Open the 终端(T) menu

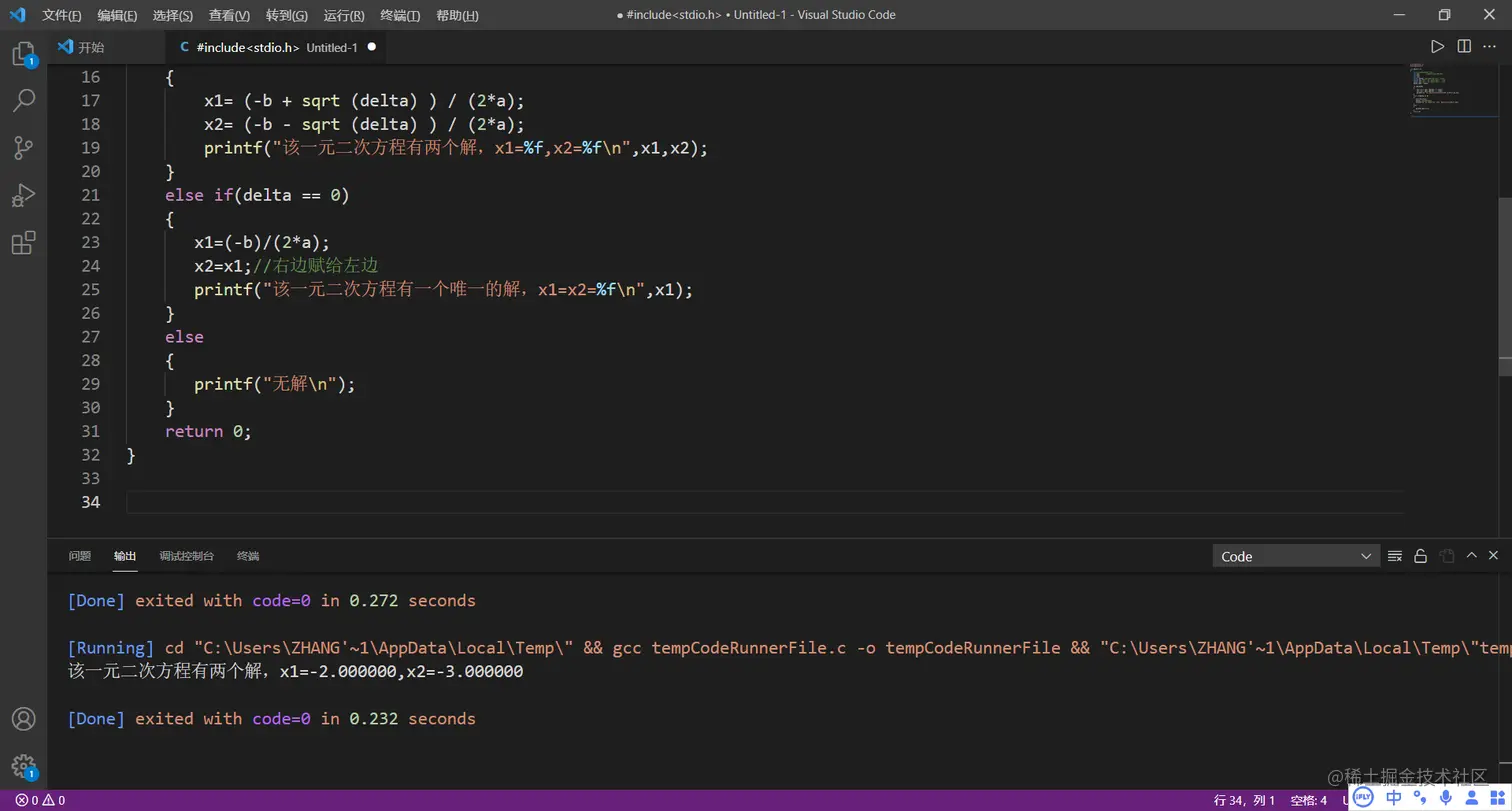click(400, 15)
